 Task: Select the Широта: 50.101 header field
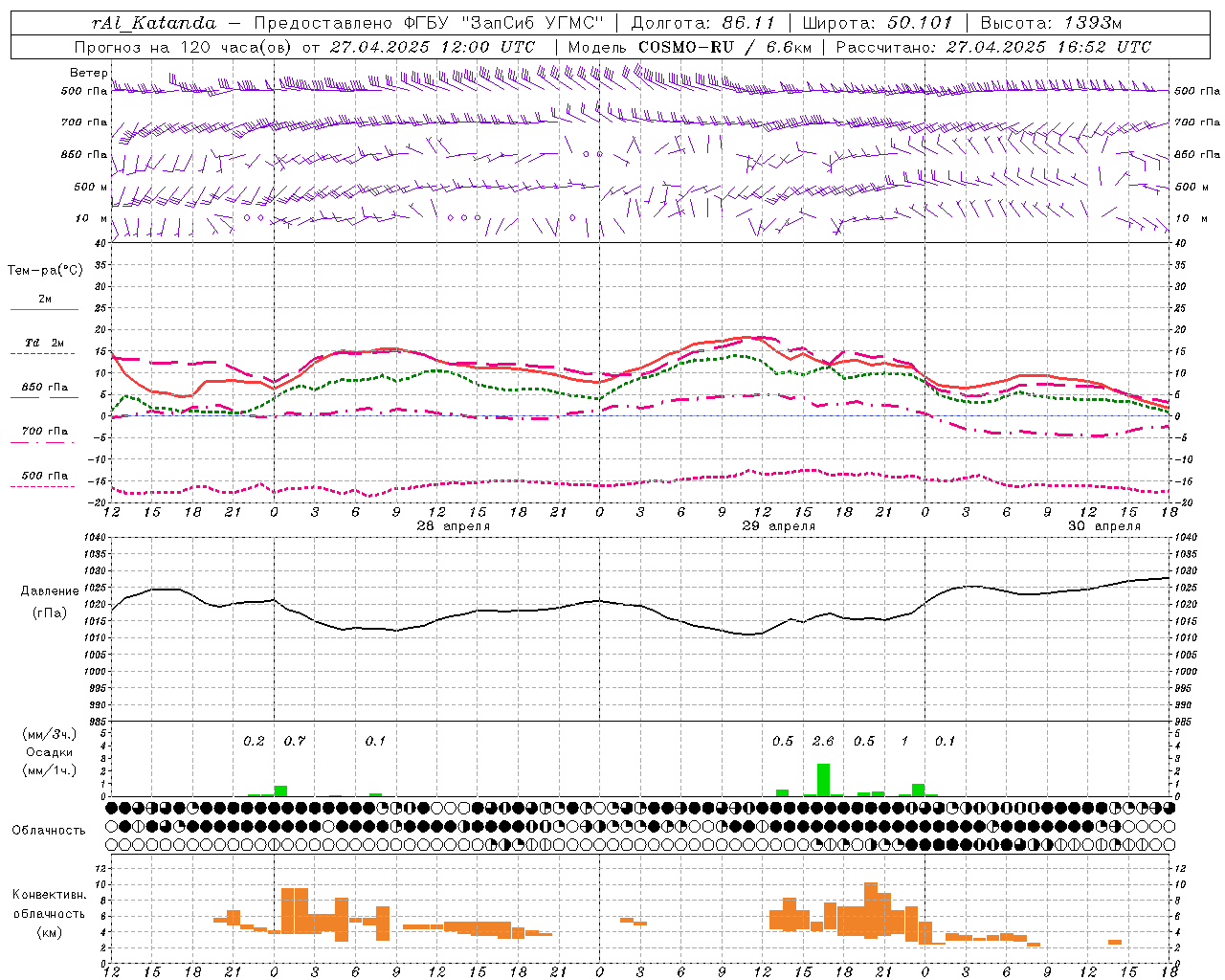pos(878,23)
